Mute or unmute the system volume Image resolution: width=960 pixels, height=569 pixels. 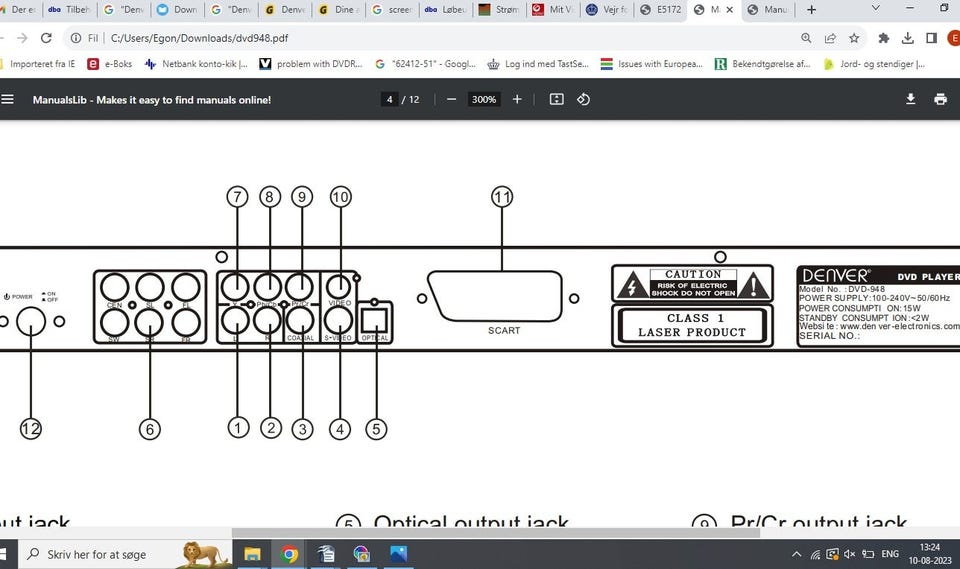[849, 554]
